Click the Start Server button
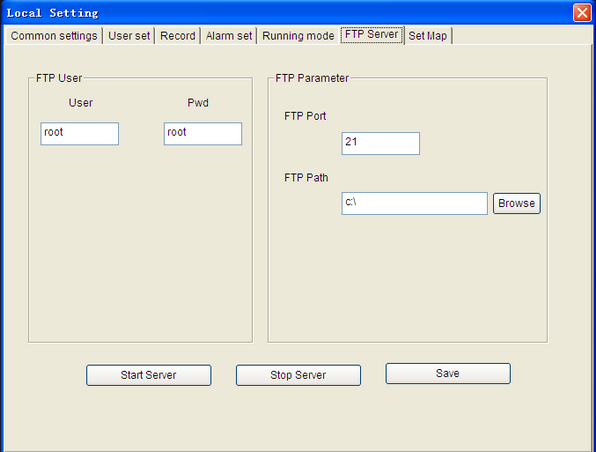This screenshot has width=596, height=452. click(x=149, y=375)
